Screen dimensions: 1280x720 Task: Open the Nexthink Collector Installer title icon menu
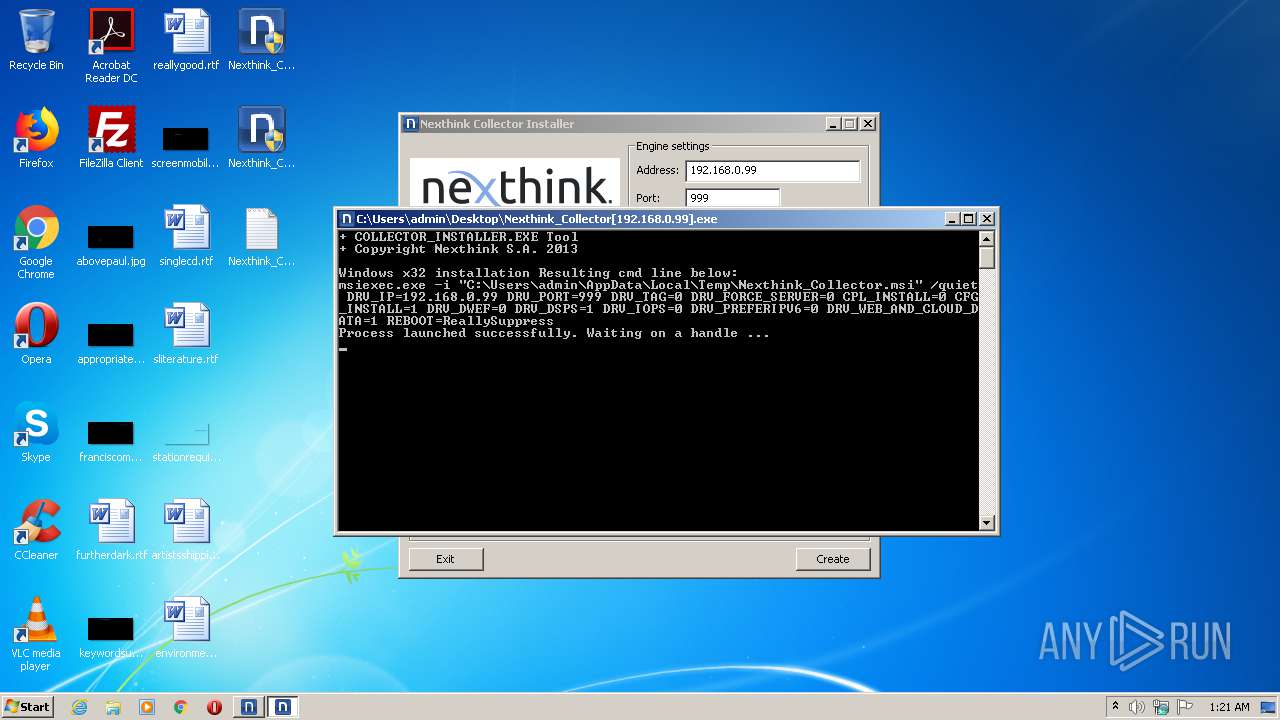(410, 124)
